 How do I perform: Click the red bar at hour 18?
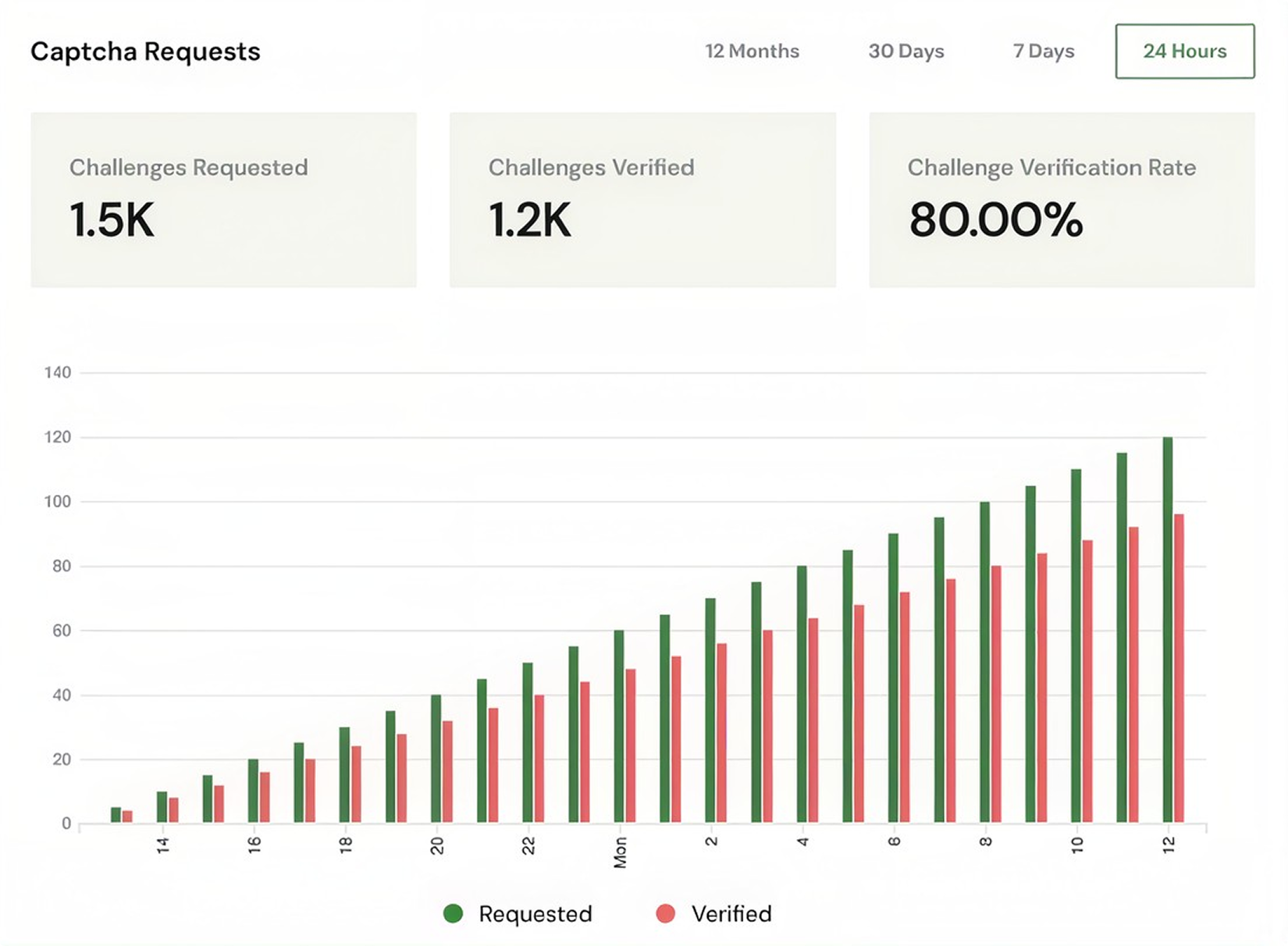[356, 784]
